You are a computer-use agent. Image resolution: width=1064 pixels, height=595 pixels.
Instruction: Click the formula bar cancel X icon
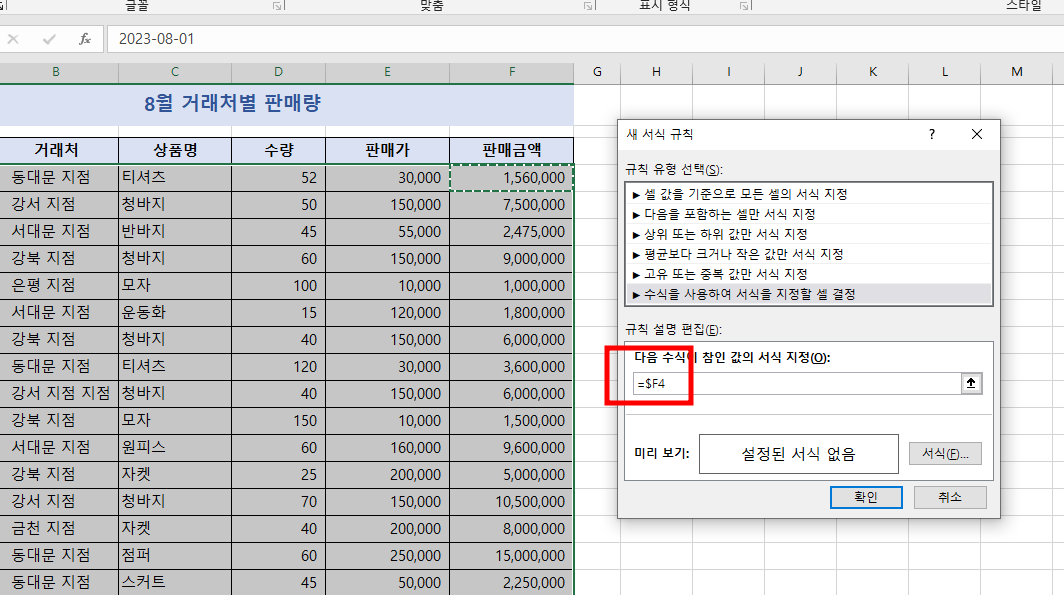(x=13, y=39)
